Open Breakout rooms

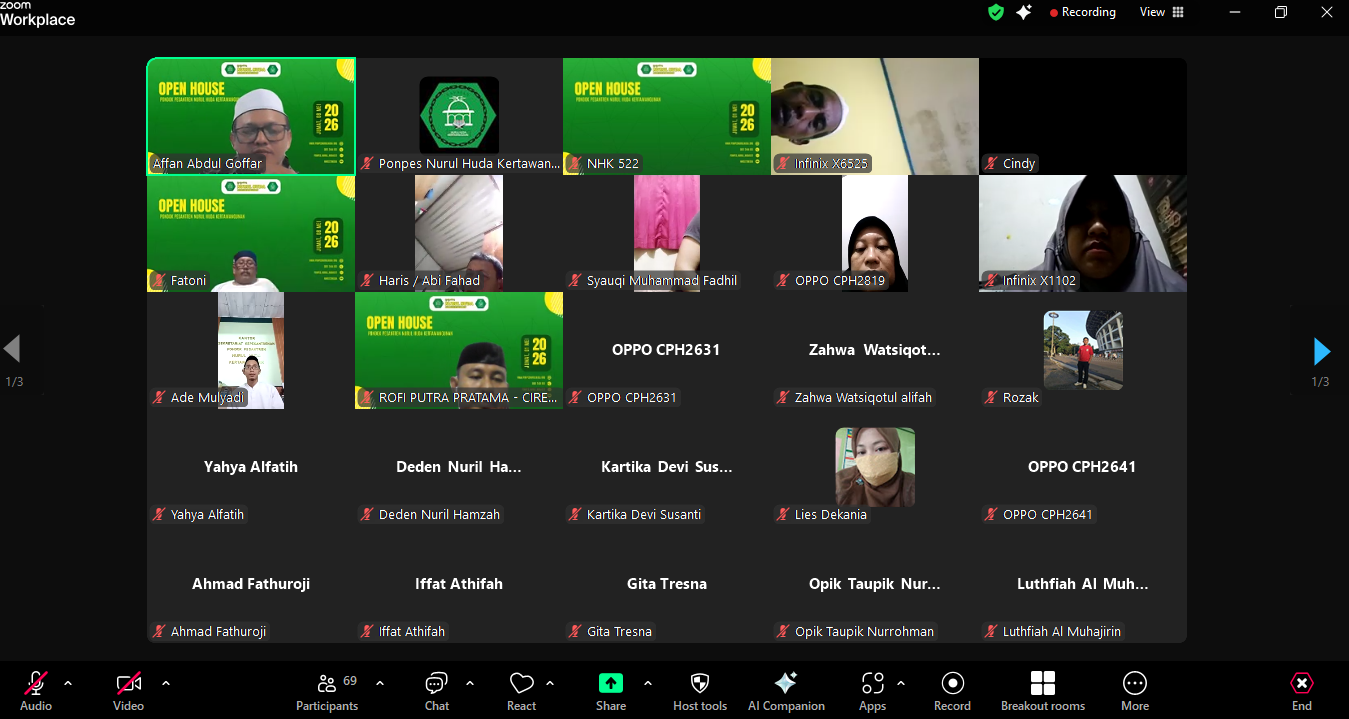coord(1043,691)
